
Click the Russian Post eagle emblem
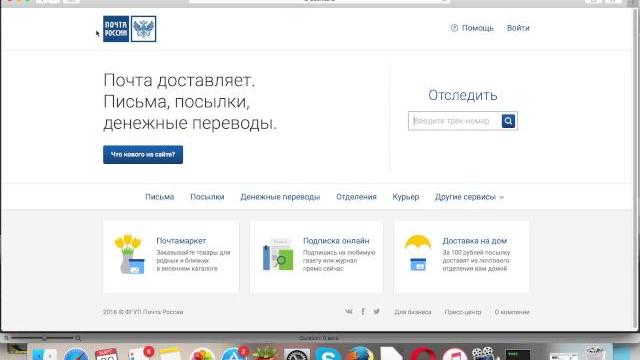143,29
